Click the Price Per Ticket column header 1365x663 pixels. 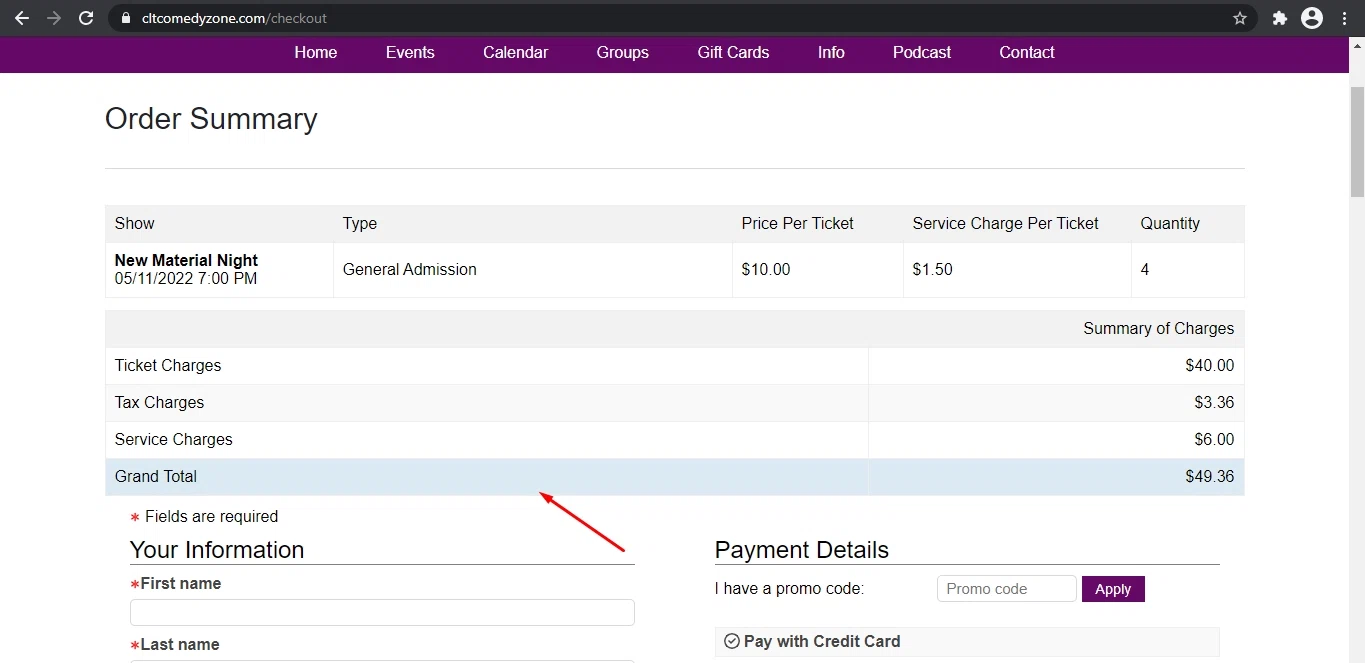click(798, 224)
